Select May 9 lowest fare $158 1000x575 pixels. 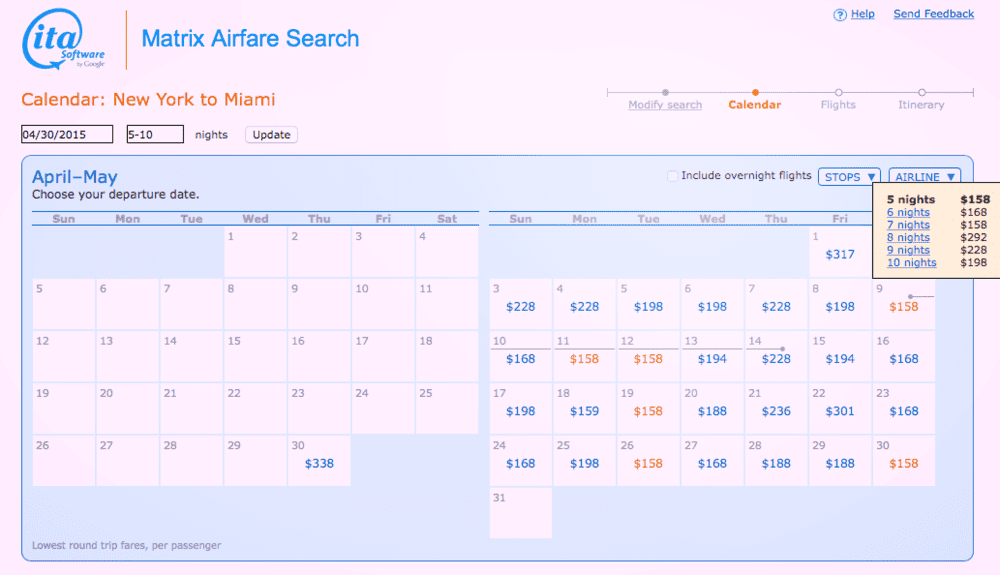pos(904,307)
